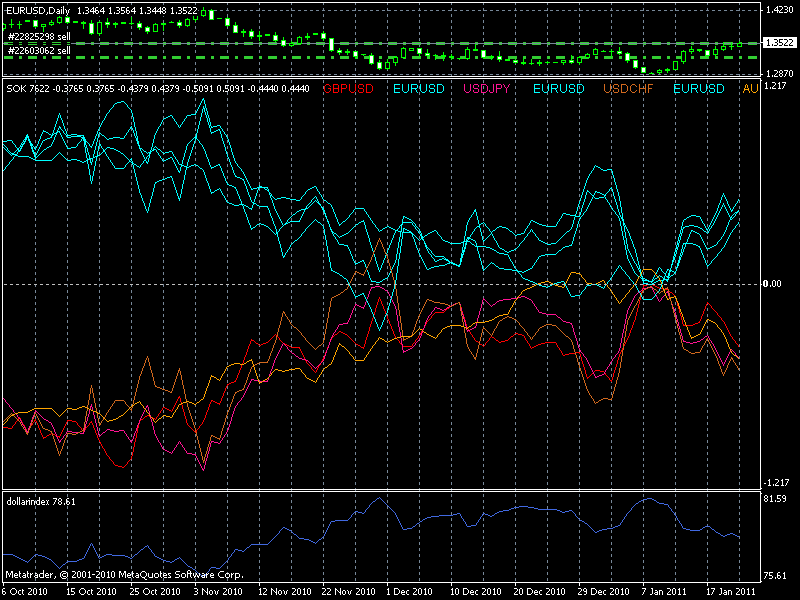This screenshot has width=800, height=600.
Task: Click the 1.3522 current price marker
Action: click(x=780, y=43)
